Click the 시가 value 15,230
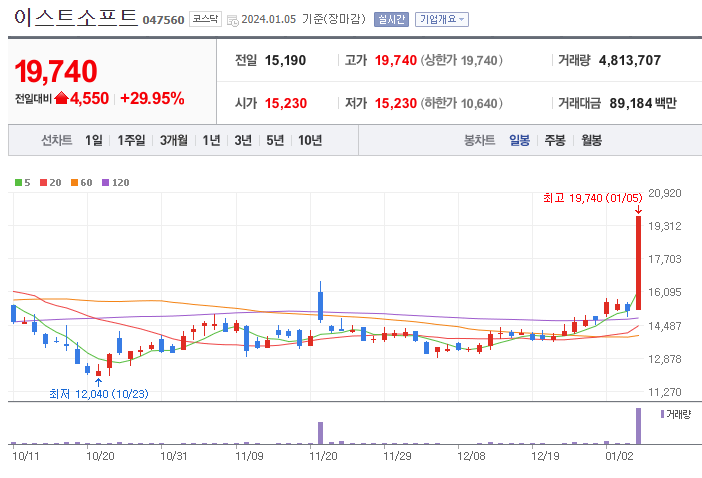The width and height of the screenshot is (702, 478). click(286, 103)
